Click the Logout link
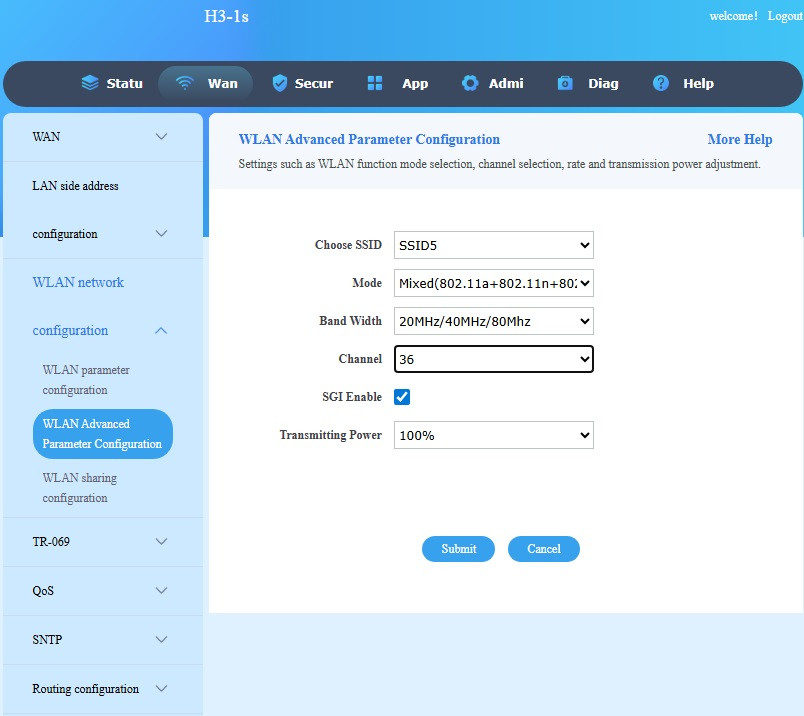 pyautogui.click(x=784, y=16)
